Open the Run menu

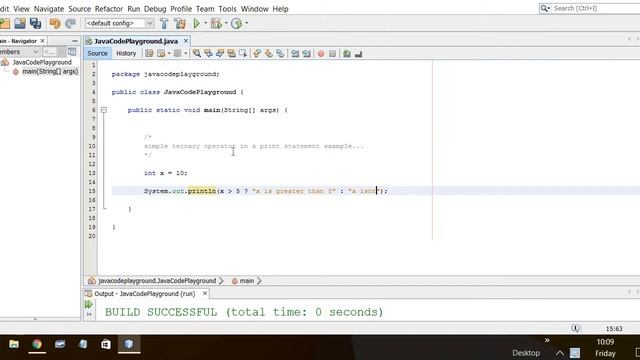tap(133, 9)
